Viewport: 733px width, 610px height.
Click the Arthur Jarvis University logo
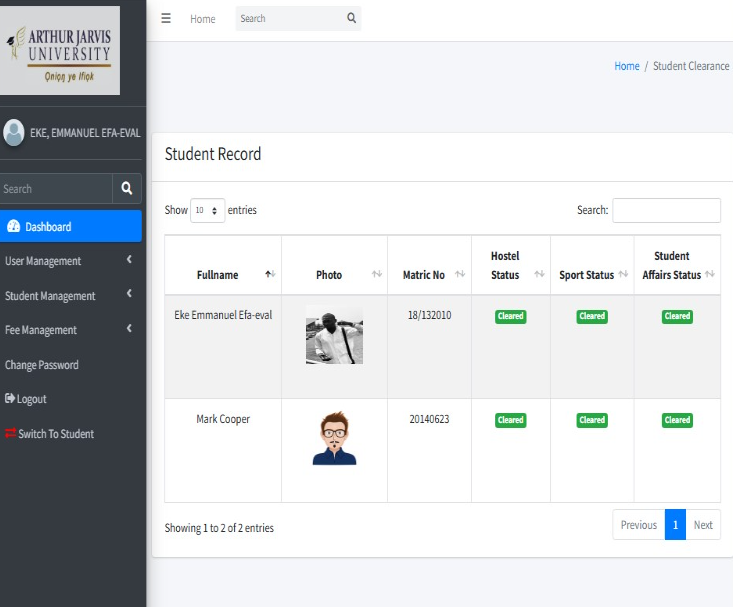(x=60, y=50)
